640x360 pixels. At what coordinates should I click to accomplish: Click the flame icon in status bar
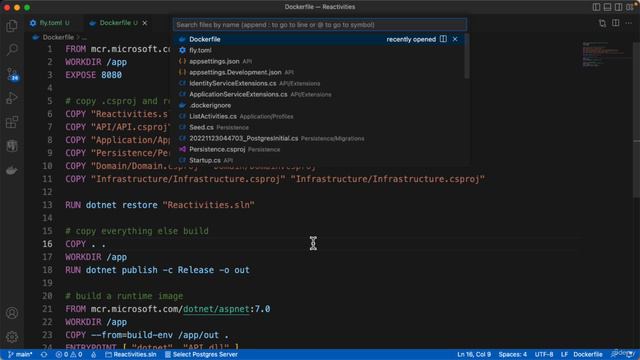(x=93, y=354)
